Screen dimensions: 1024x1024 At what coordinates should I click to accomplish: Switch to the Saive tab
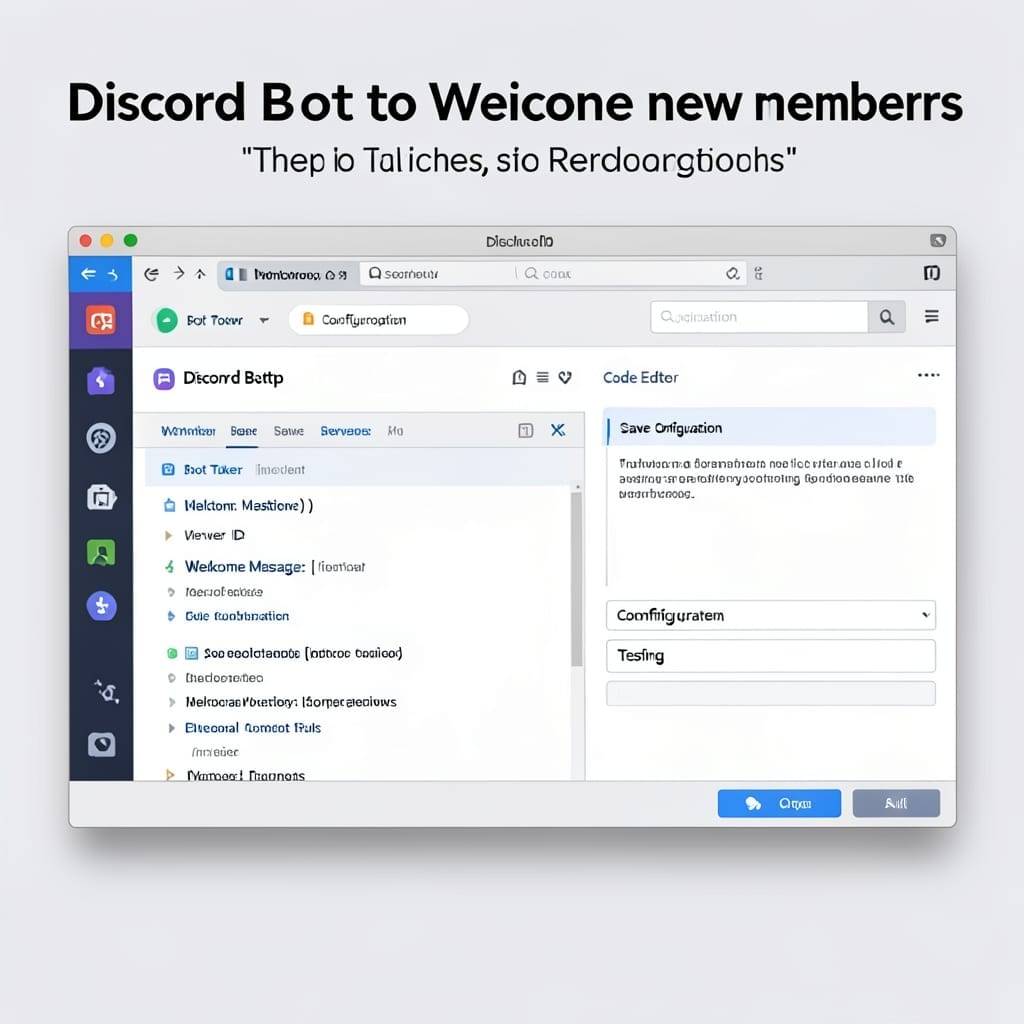click(x=289, y=431)
